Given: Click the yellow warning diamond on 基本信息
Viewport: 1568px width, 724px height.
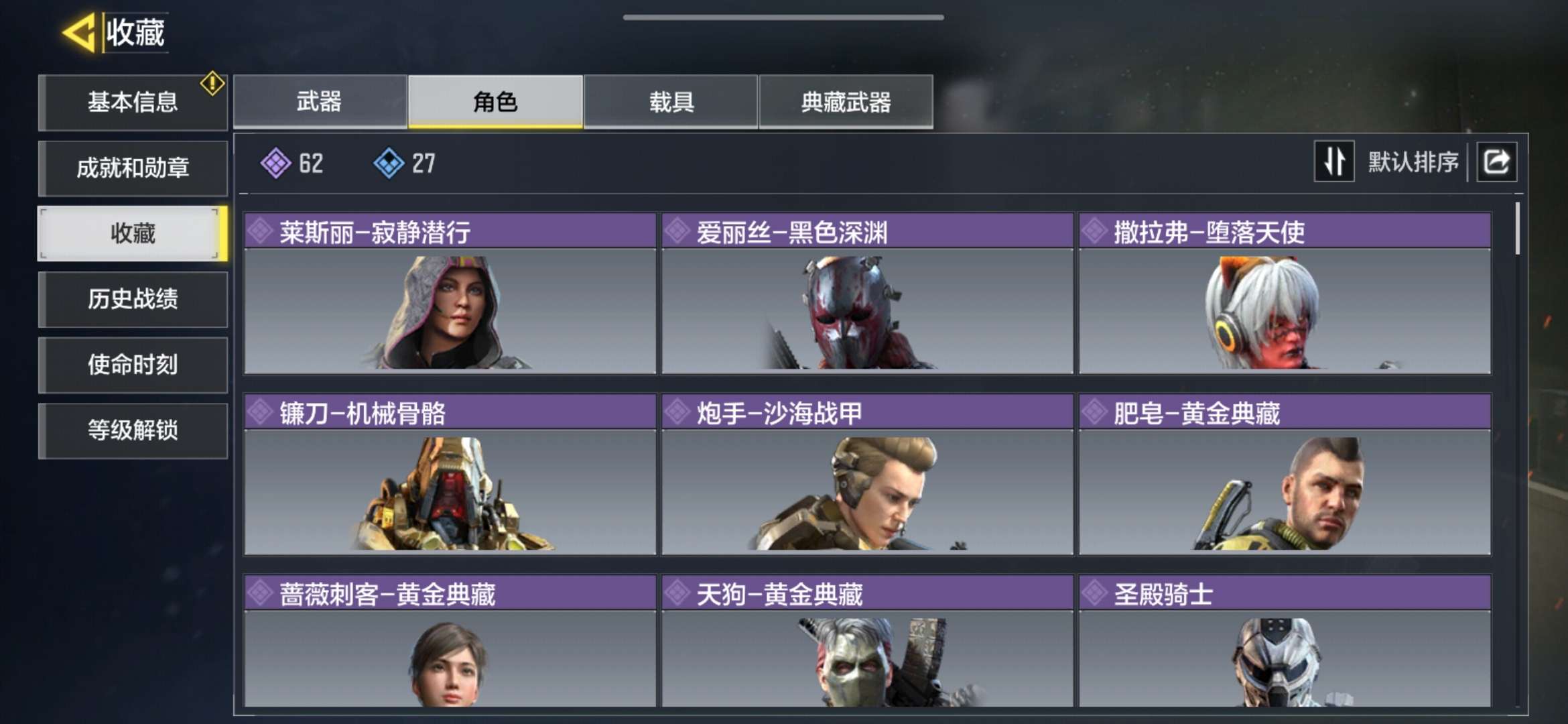Looking at the screenshot, I should point(212,84).
